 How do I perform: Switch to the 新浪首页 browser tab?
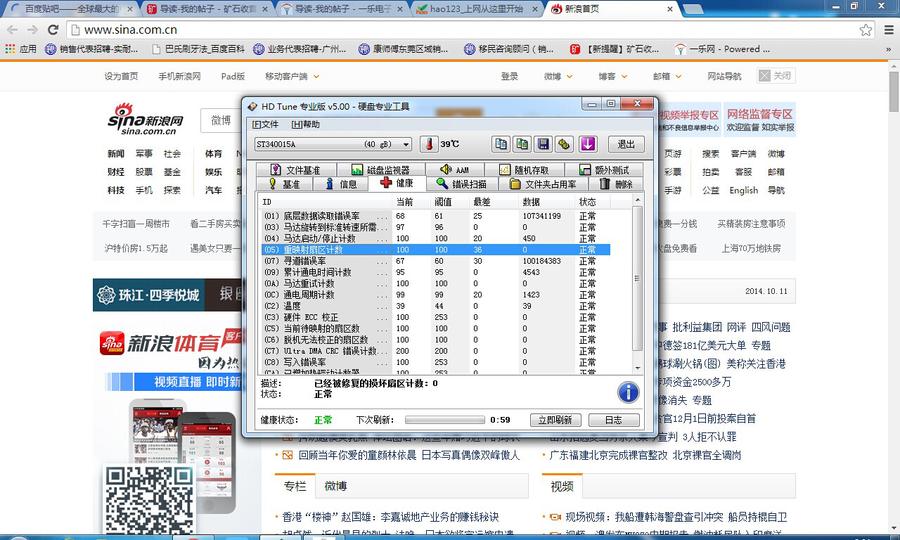pyautogui.click(x=610, y=9)
